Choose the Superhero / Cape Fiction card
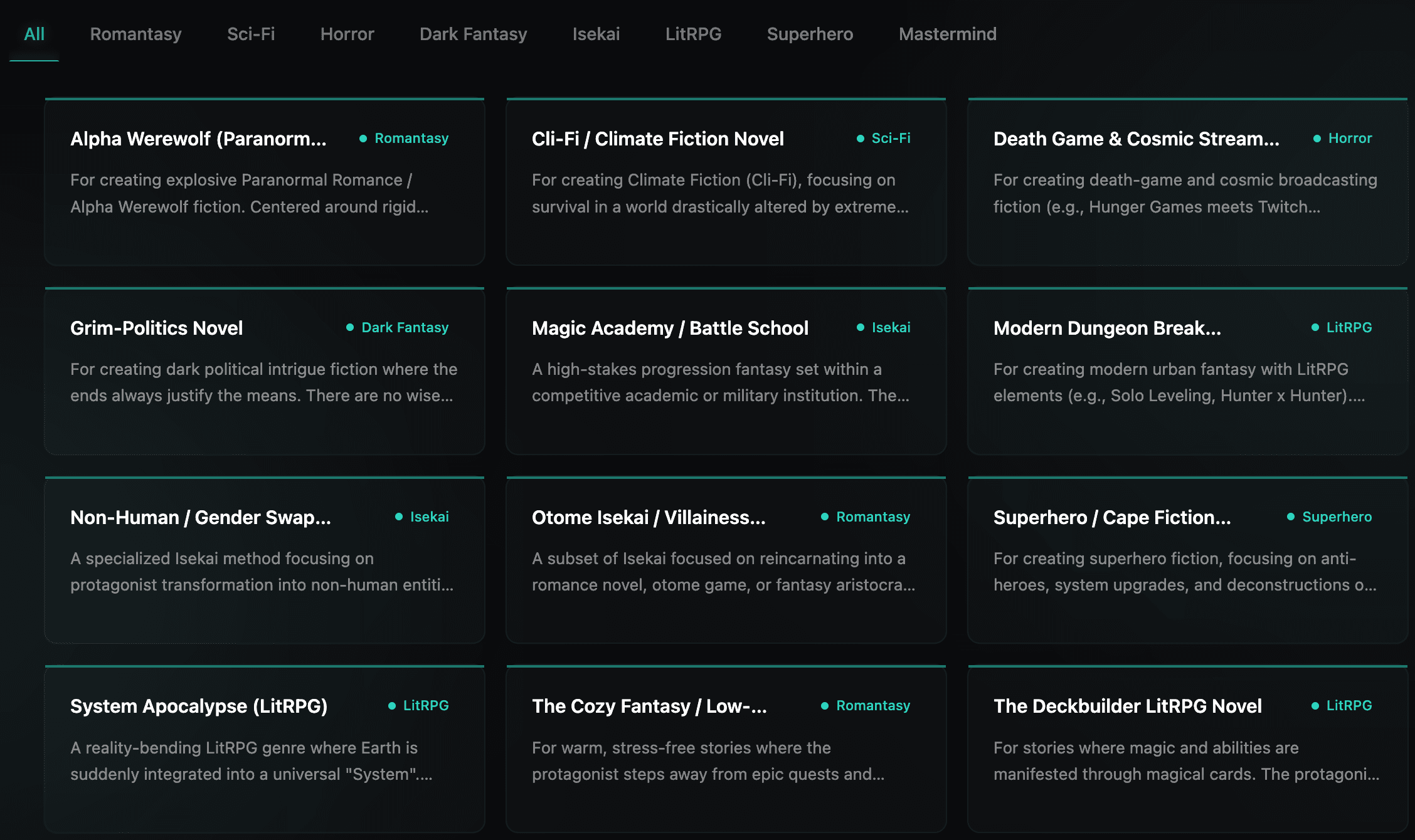 click(1187, 560)
